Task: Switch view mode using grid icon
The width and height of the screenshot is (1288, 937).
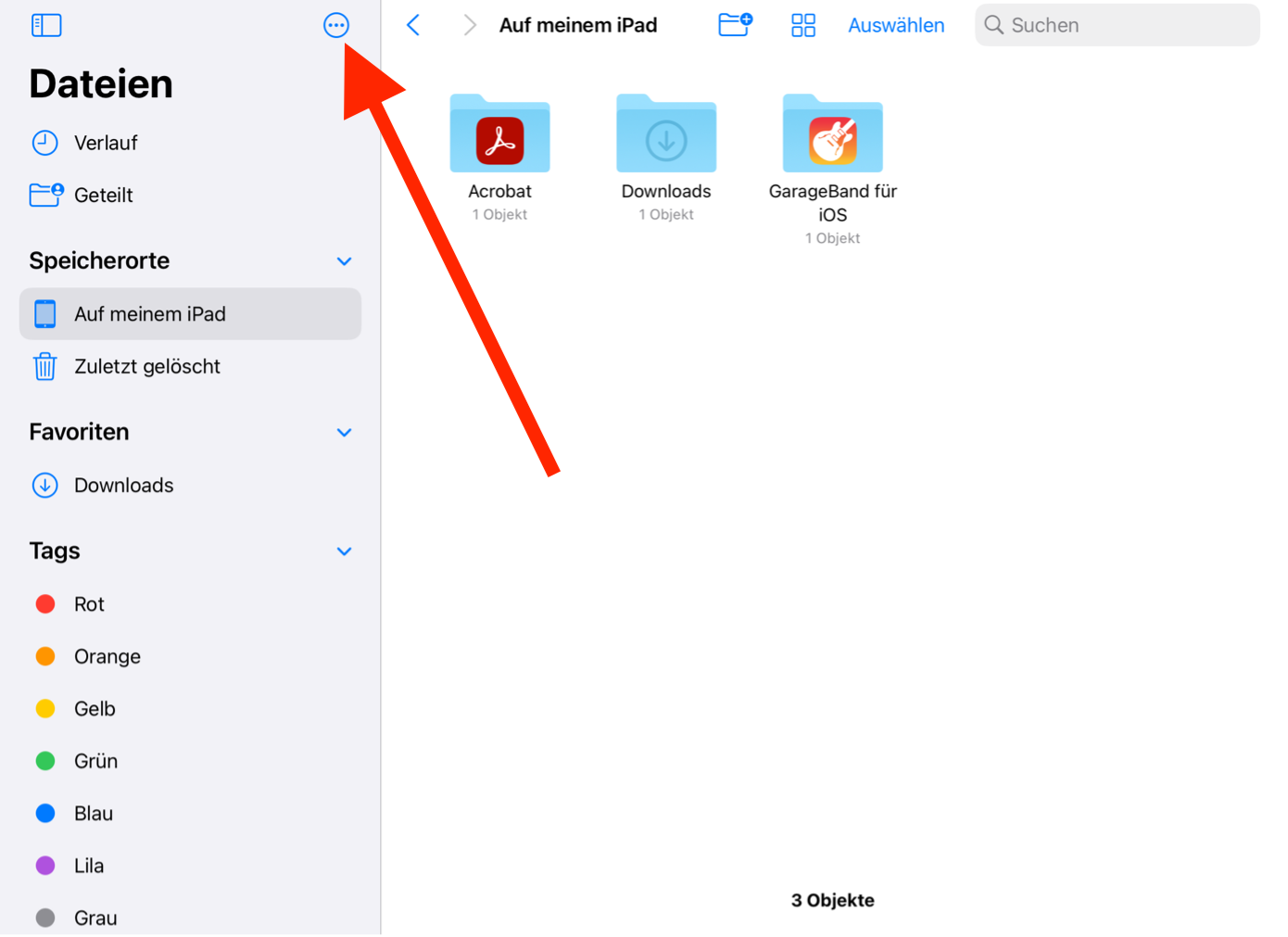Action: point(802,25)
